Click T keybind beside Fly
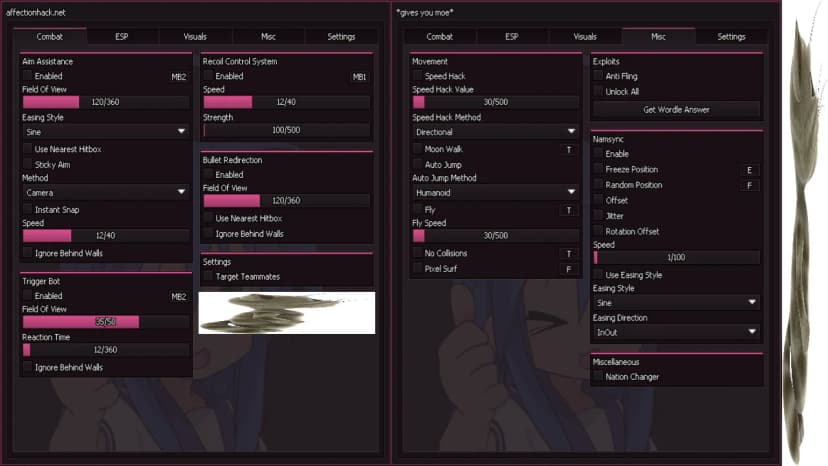The image size is (828, 466). [569, 210]
